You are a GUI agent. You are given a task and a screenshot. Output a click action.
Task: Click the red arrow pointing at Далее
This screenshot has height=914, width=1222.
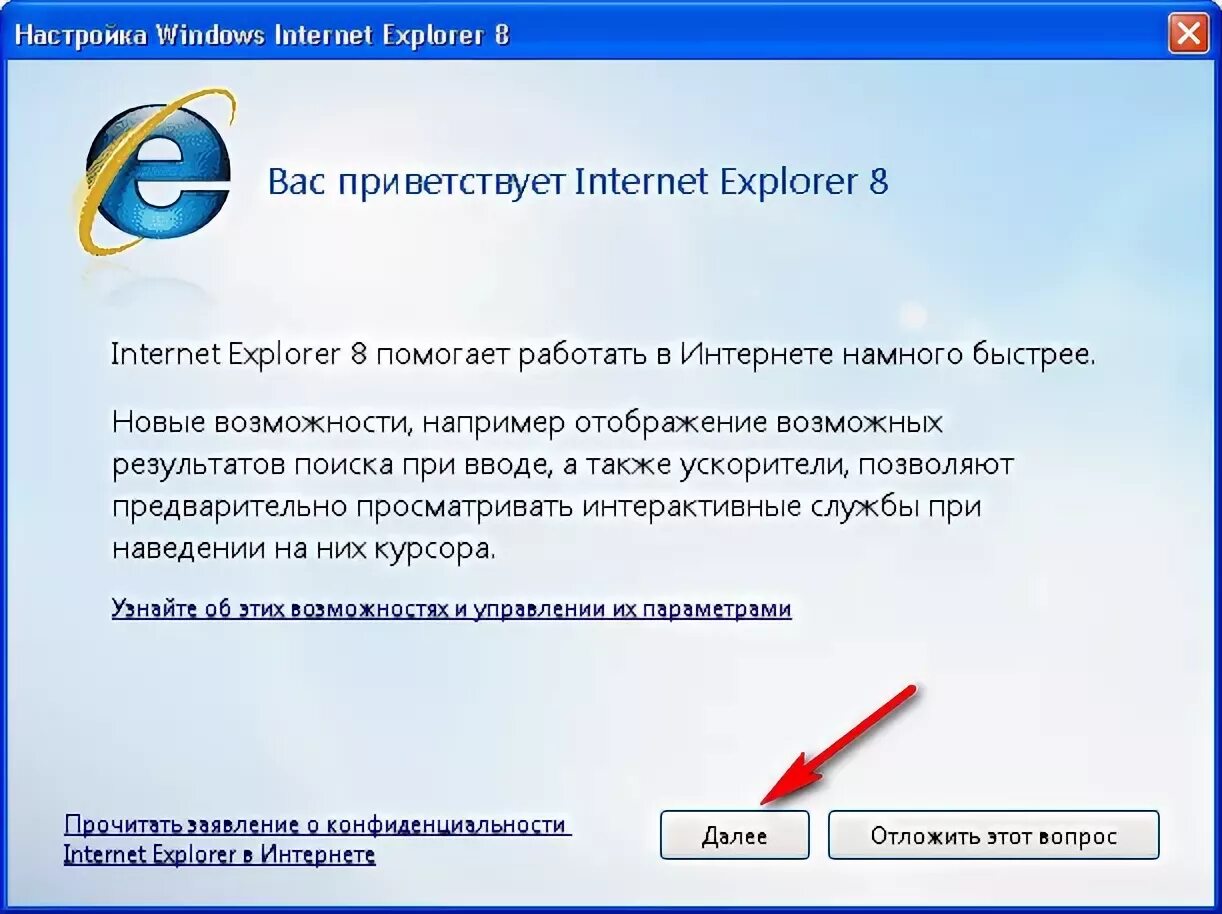pos(838,743)
